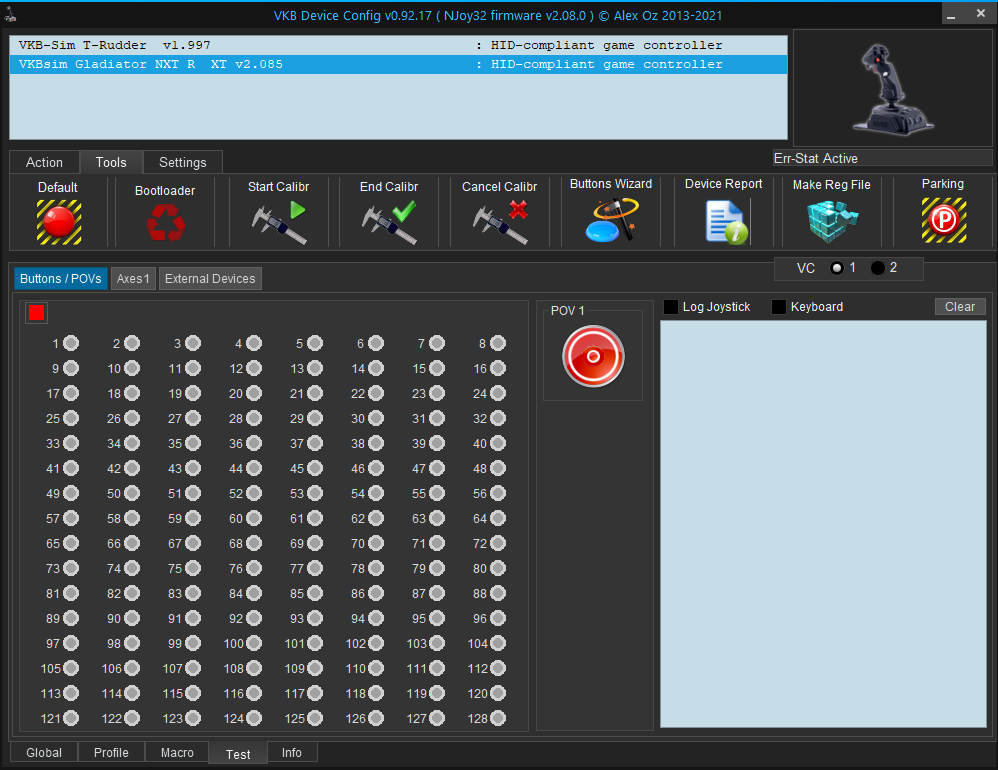This screenshot has height=770, width=998.
Task: Click button indicator 92
Action: coord(254,619)
